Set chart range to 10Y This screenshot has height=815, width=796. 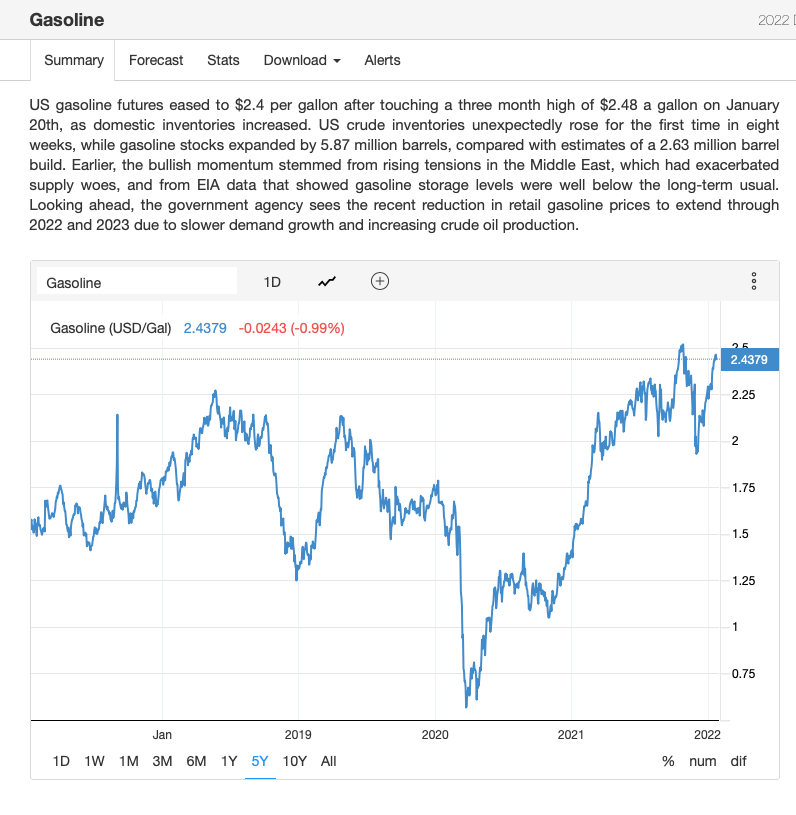pos(295,761)
